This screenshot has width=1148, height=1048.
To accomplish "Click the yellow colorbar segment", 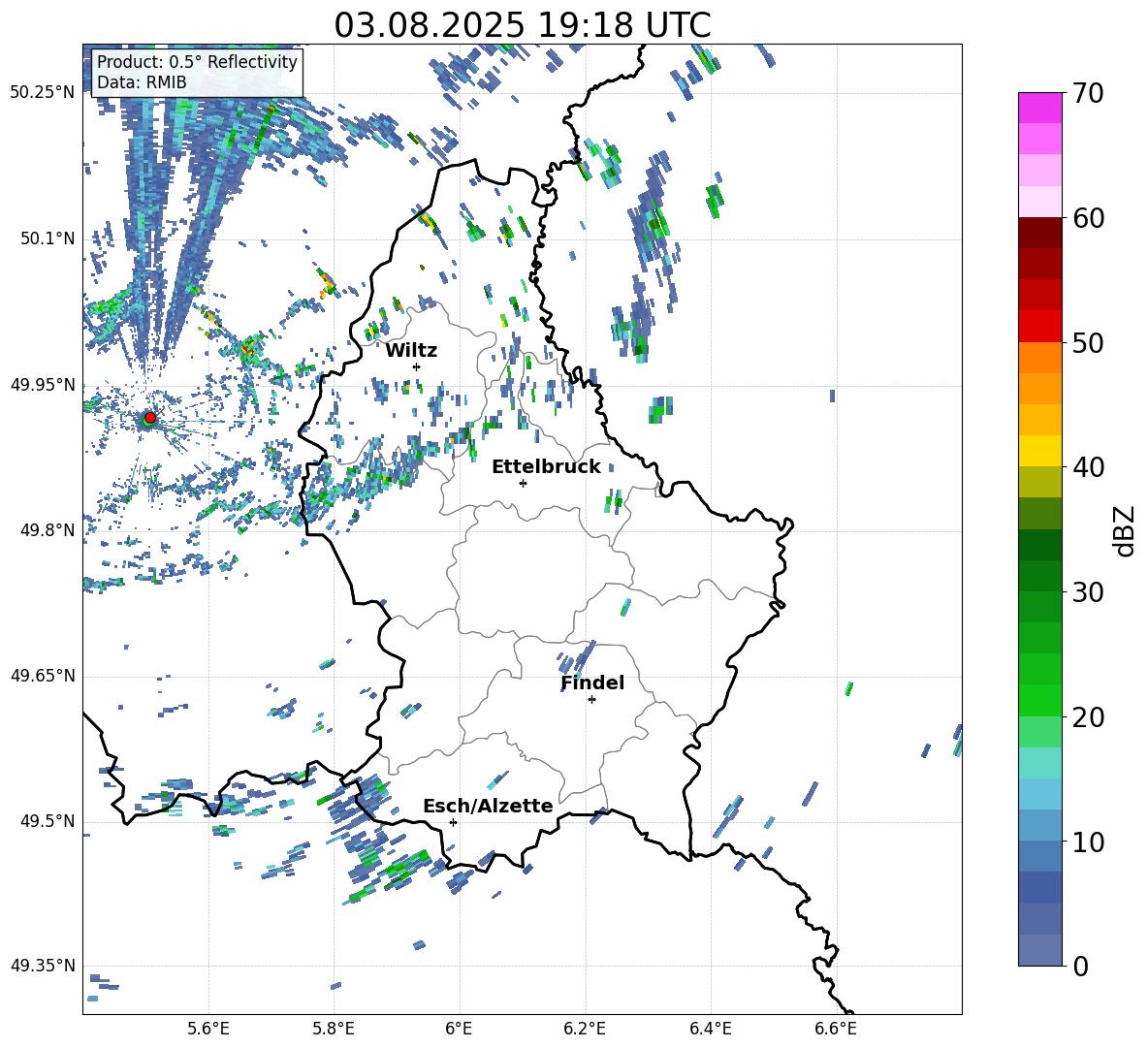I will pos(1040,451).
